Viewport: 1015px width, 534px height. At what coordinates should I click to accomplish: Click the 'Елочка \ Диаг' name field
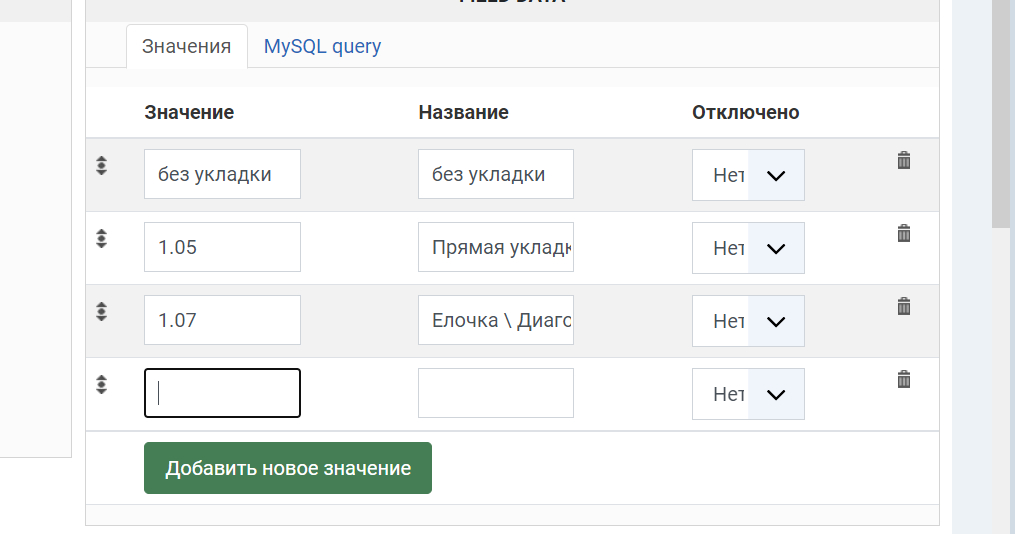click(x=496, y=320)
